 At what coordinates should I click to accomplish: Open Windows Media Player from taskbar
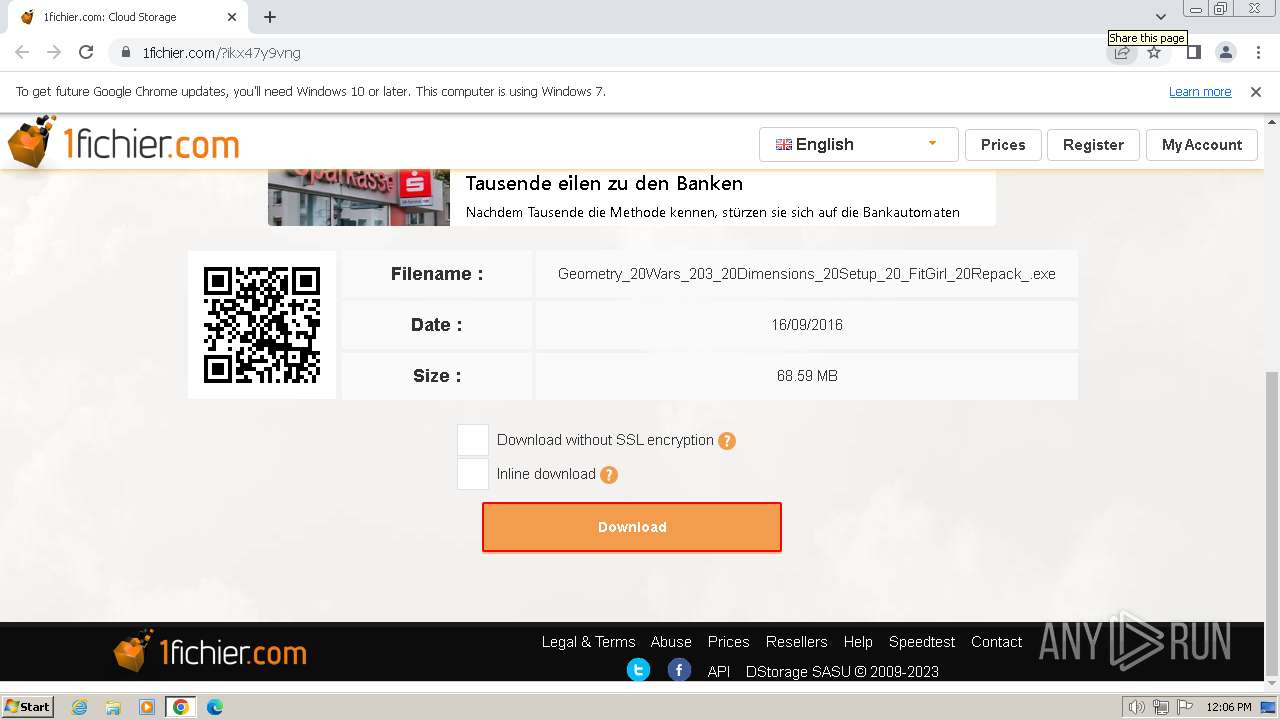click(147, 707)
